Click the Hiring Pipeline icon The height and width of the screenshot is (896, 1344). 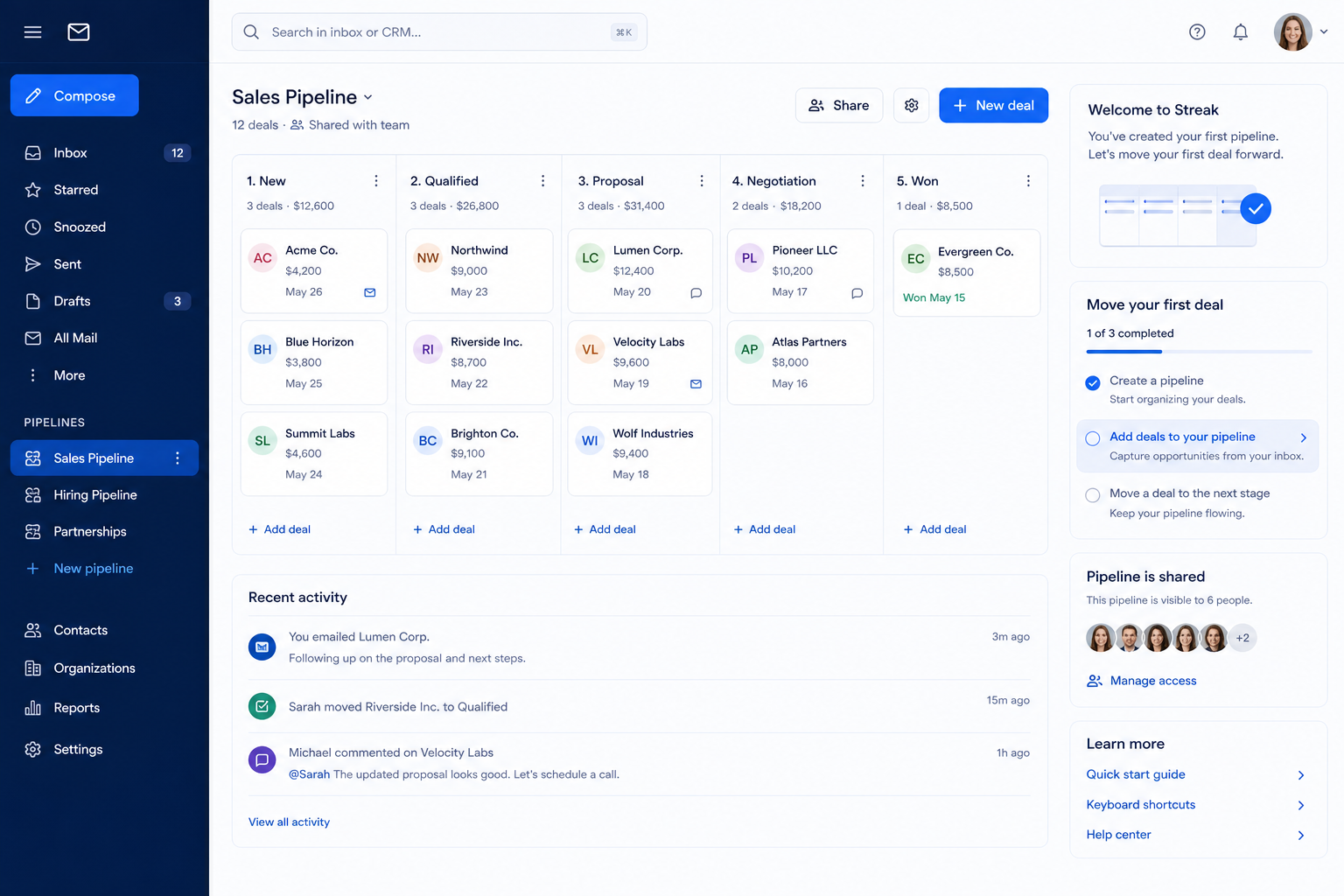[33, 495]
